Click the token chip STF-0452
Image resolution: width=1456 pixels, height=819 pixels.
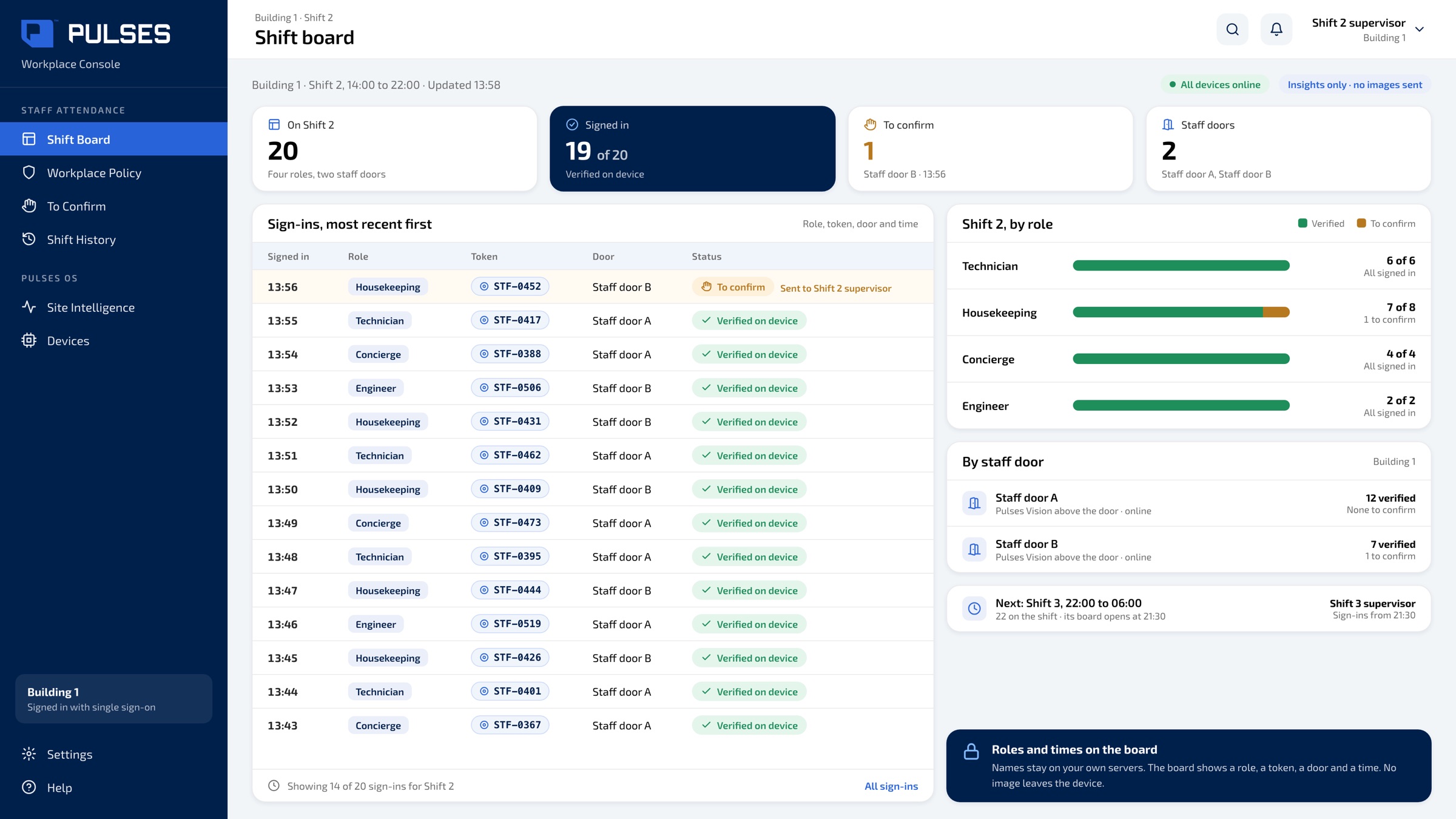pos(510,286)
